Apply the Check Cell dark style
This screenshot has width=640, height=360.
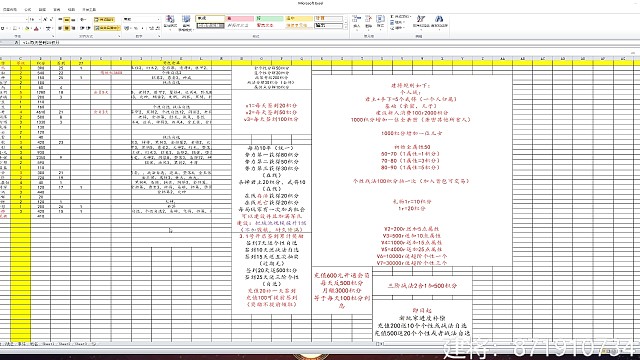(210, 25)
